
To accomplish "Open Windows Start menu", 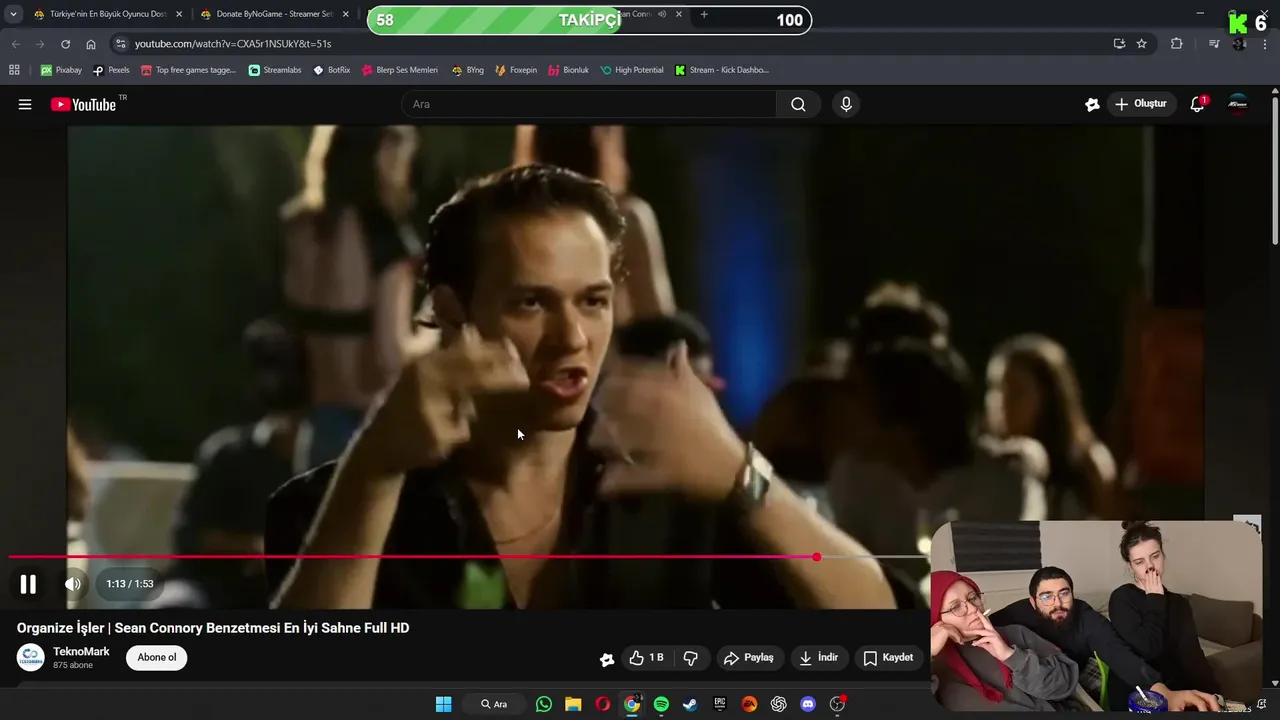I will tap(443, 704).
